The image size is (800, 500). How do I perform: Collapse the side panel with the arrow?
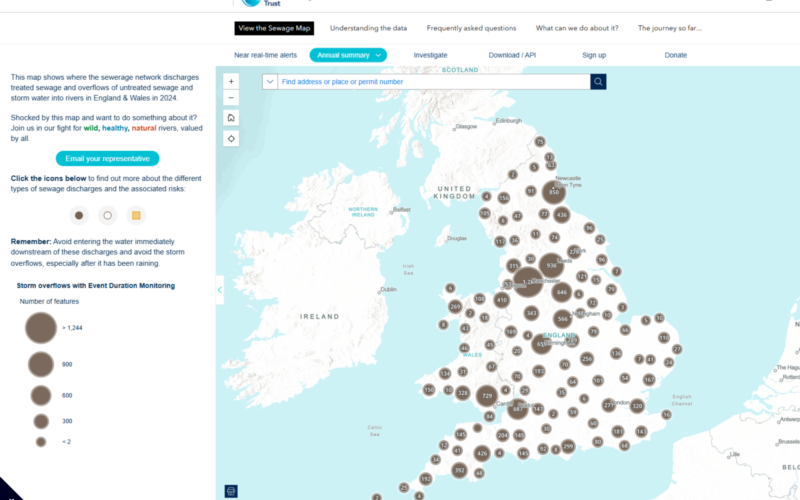pyautogui.click(x=220, y=290)
